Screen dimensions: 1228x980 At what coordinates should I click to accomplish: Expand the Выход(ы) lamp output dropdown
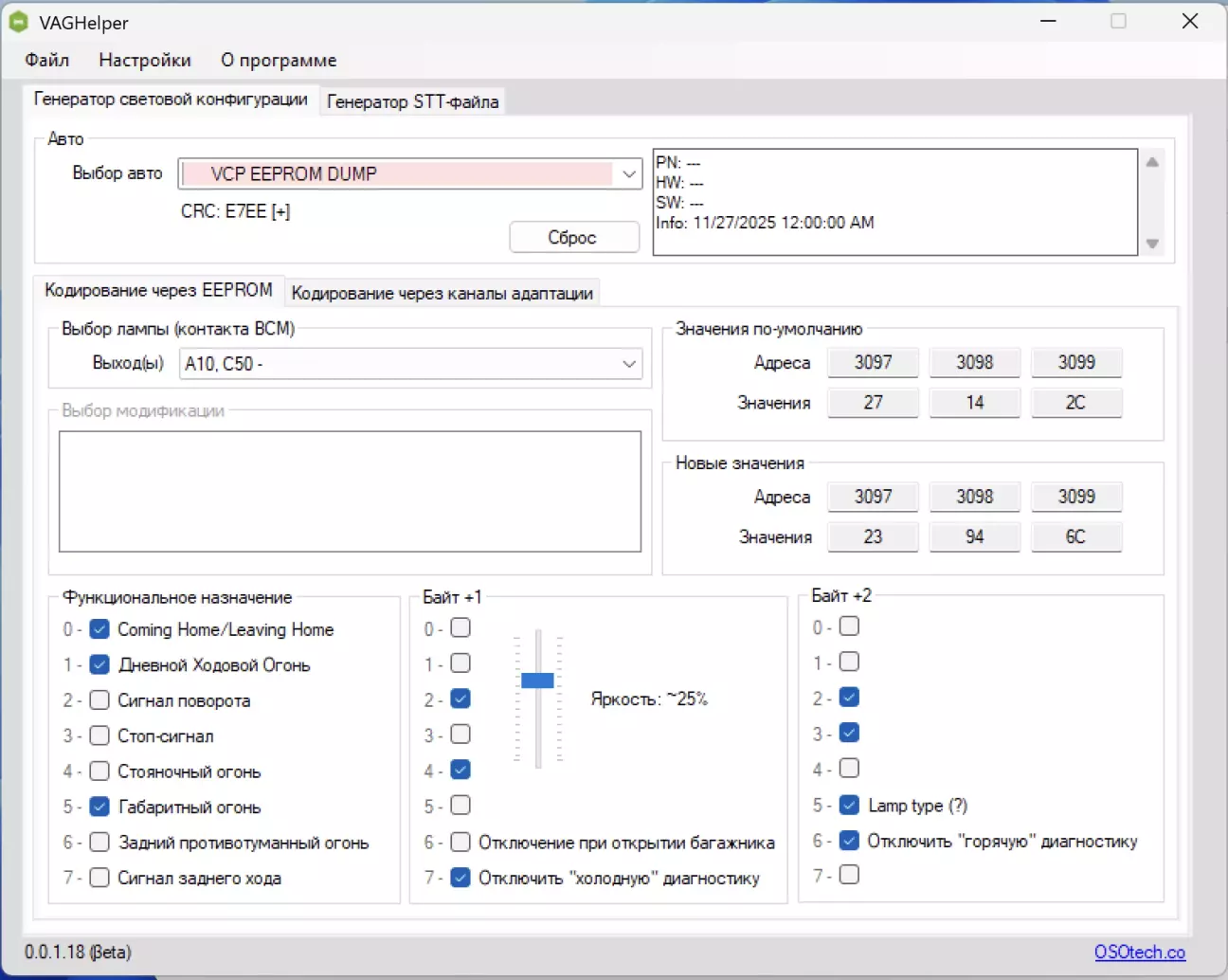click(x=628, y=364)
